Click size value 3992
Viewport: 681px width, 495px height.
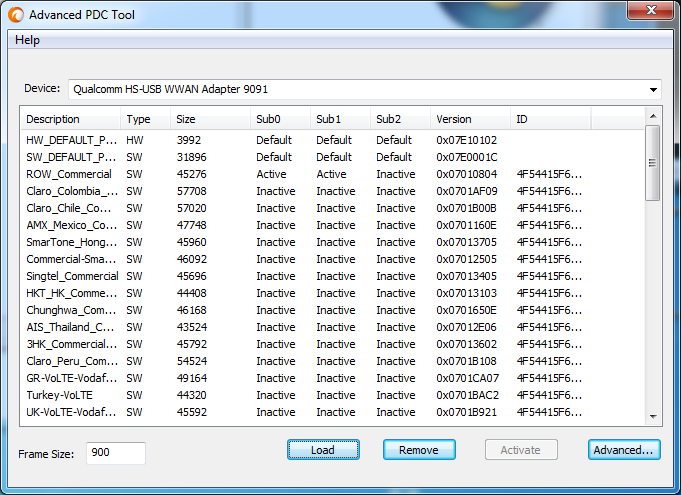pos(188,140)
